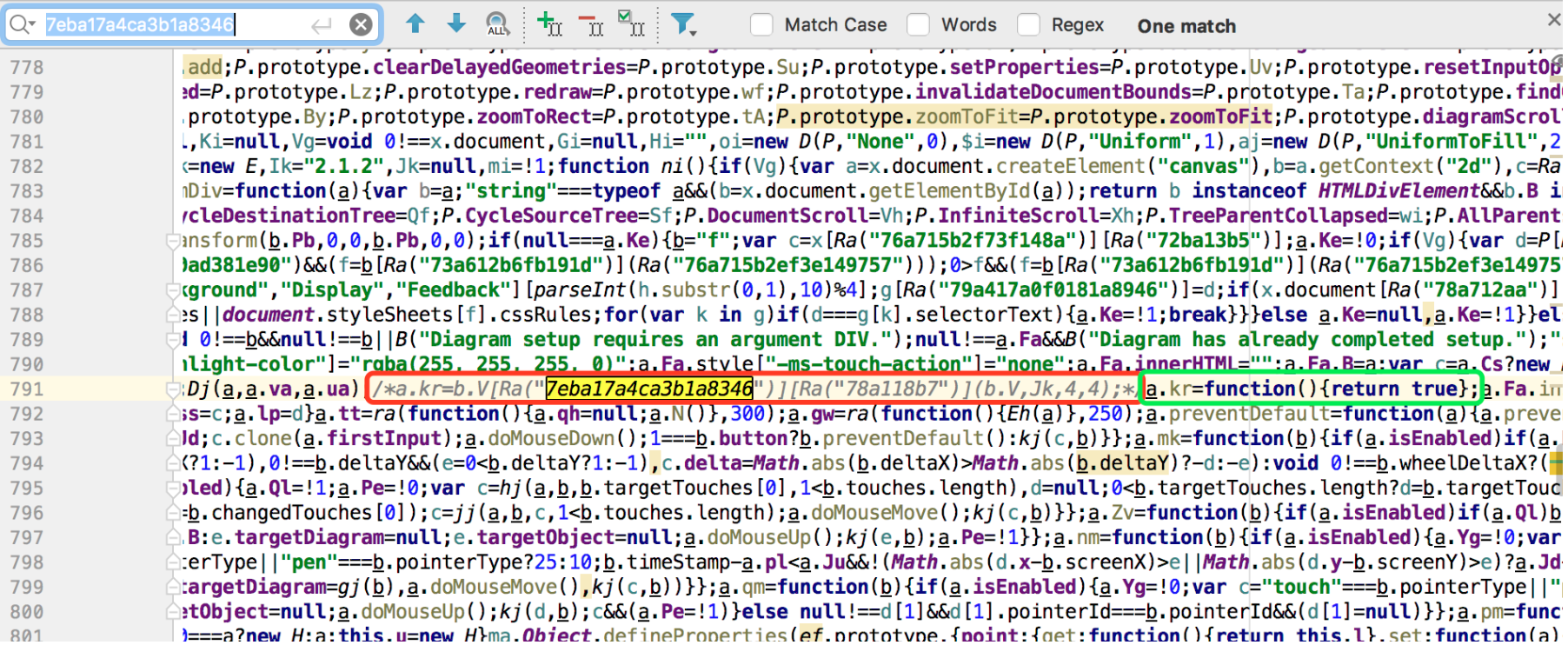Viewport: 1568px width, 645px height.
Task: Click line number 790 in the gutter
Action: 27,365
